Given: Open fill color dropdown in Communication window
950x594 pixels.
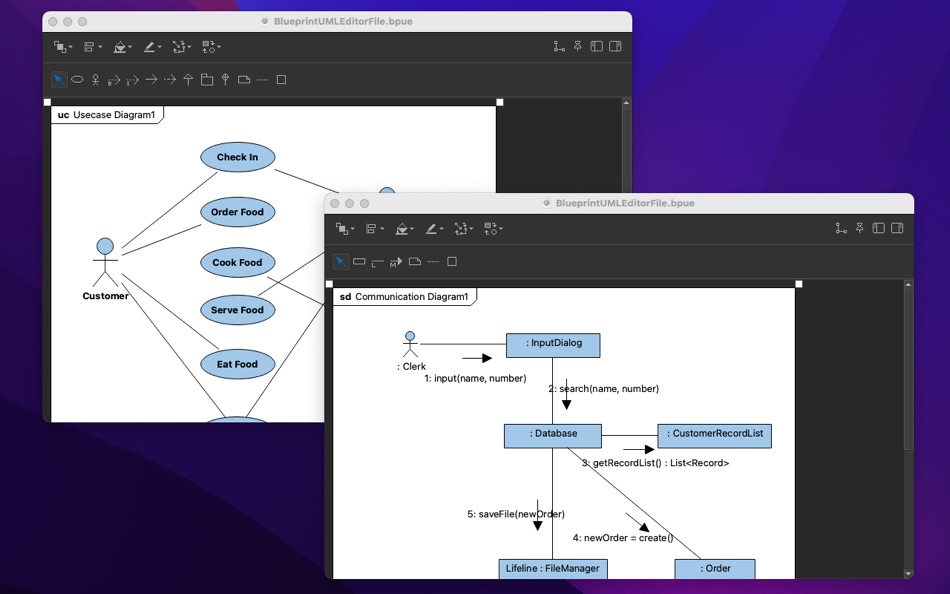Looking at the screenshot, I should click(404, 229).
